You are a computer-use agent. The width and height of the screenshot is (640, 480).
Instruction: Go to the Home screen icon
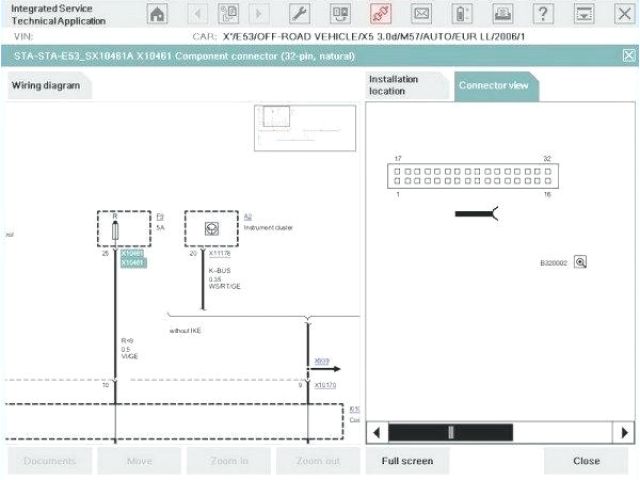click(158, 14)
